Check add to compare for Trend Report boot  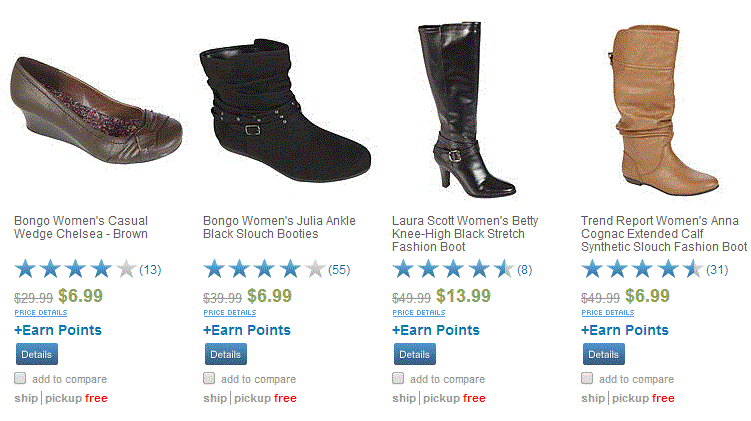pyautogui.click(x=588, y=378)
